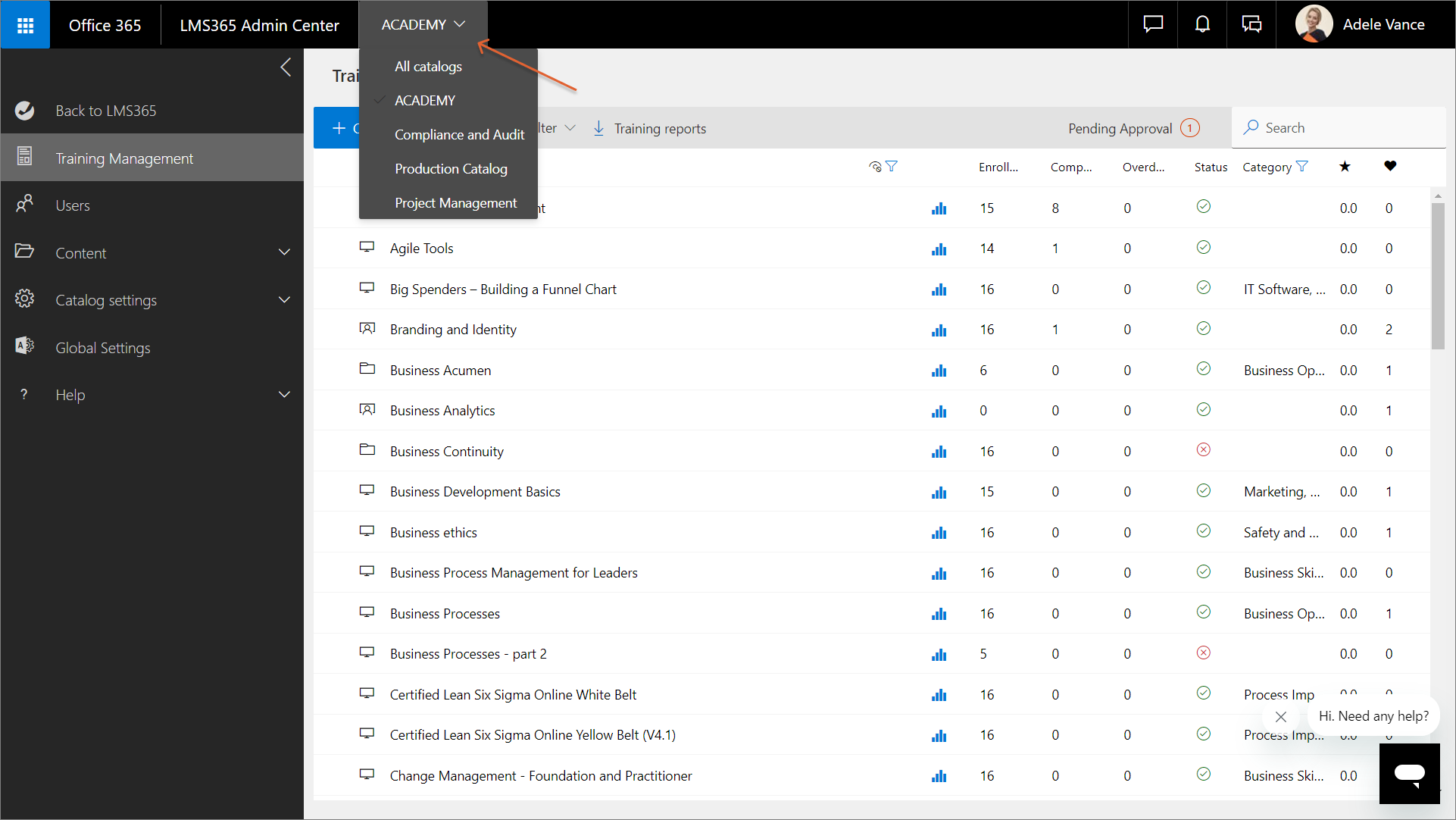Select Project Management catalog
The width and height of the screenshot is (1456, 820).
pos(455,203)
